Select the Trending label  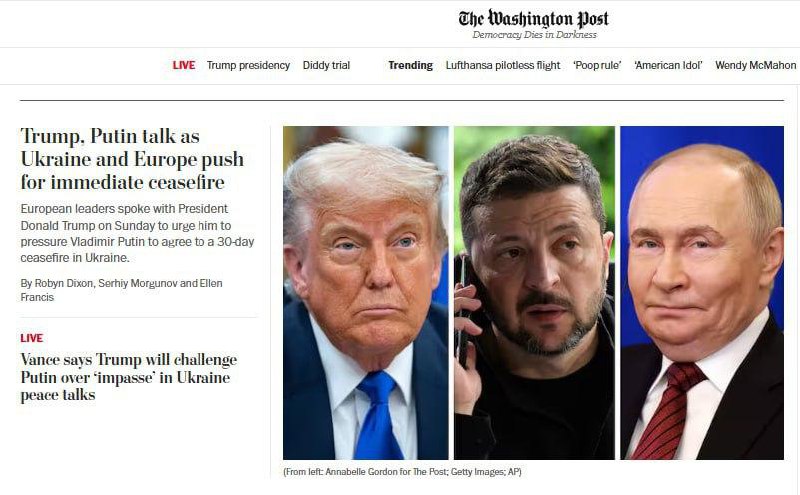[x=410, y=65]
